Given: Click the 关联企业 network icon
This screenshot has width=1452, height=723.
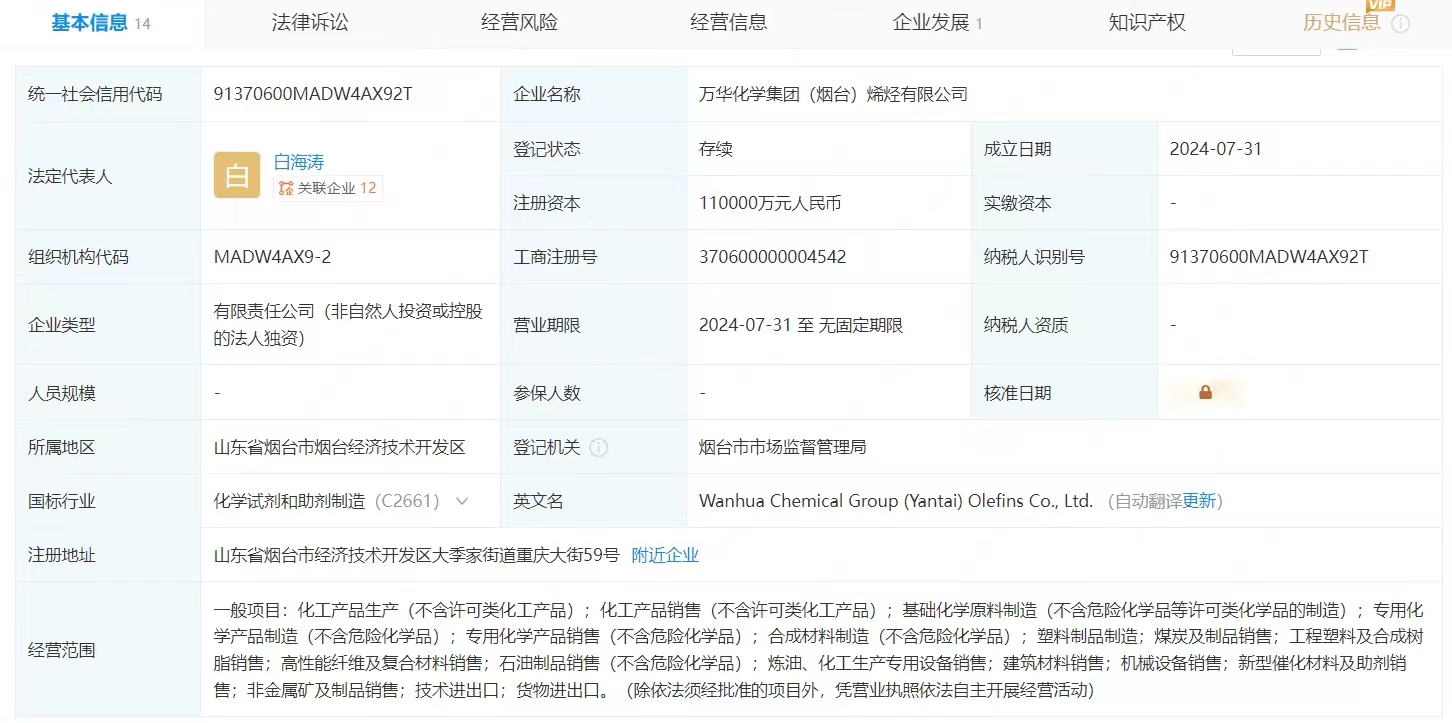Looking at the screenshot, I should 286,188.
